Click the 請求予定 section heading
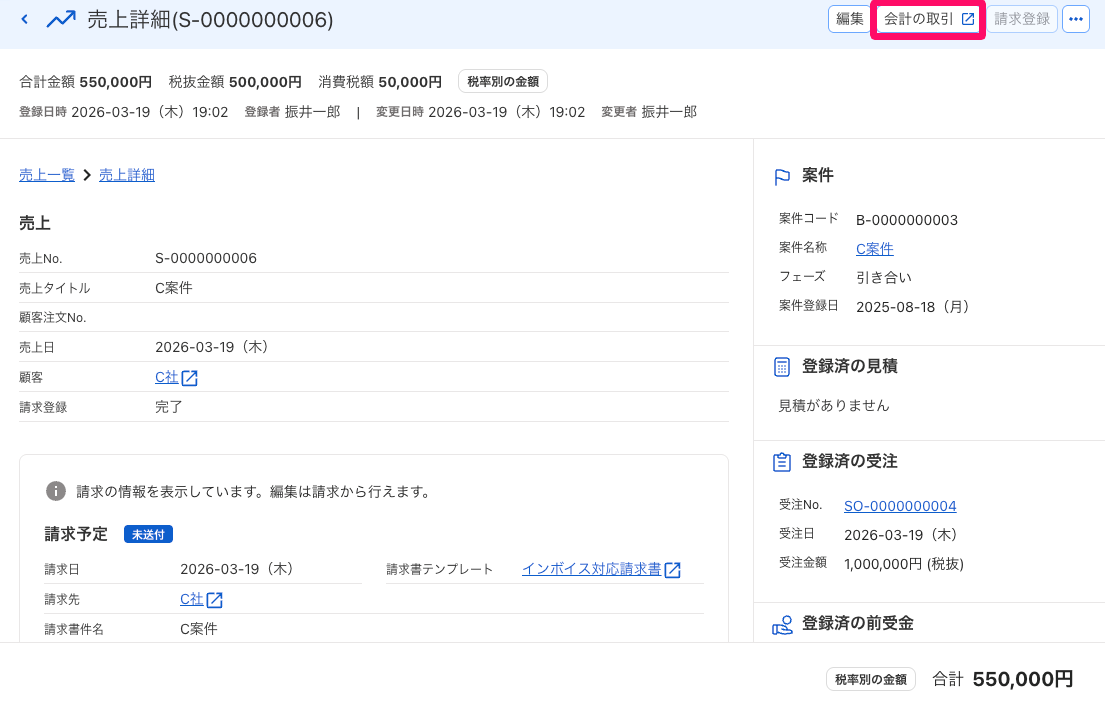The width and height of the screenshot is (1105, 704). coord(76,534)
